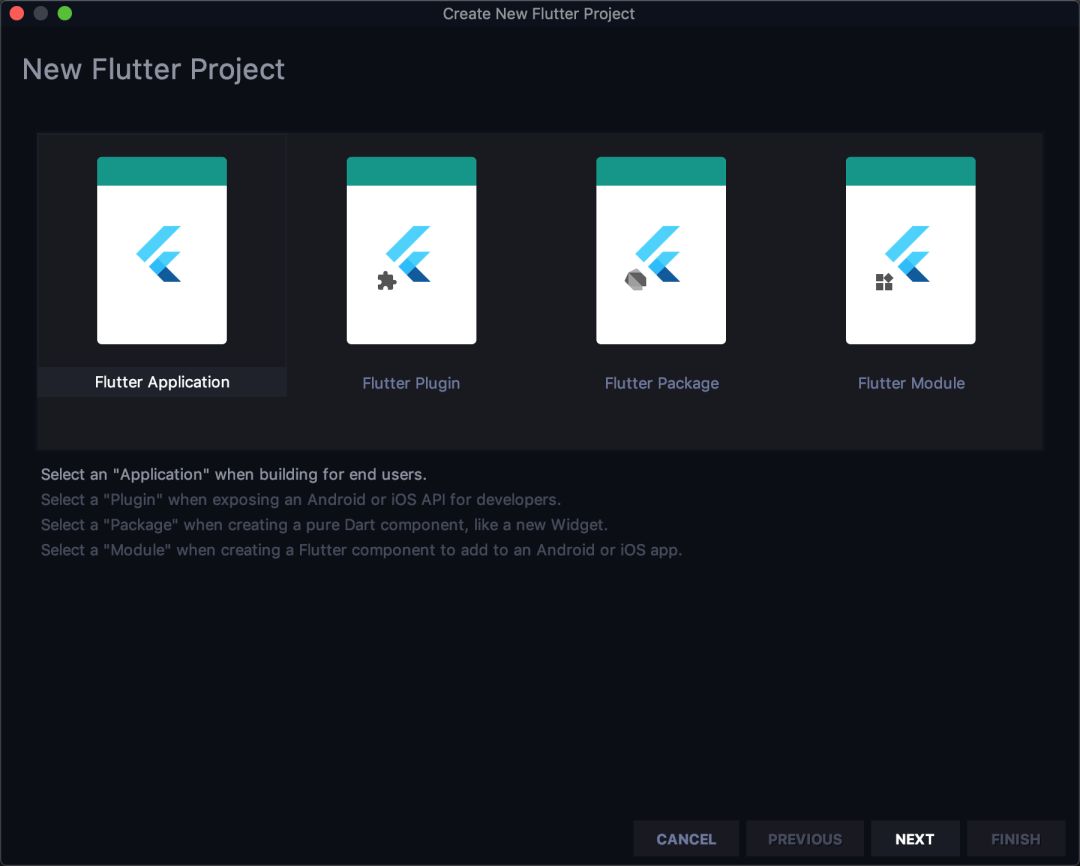Viewport: 1080px width, 866px height.
Task: Select the Flutter Plugin card icon
Action: pyautogui.click(x=411, y=250)
